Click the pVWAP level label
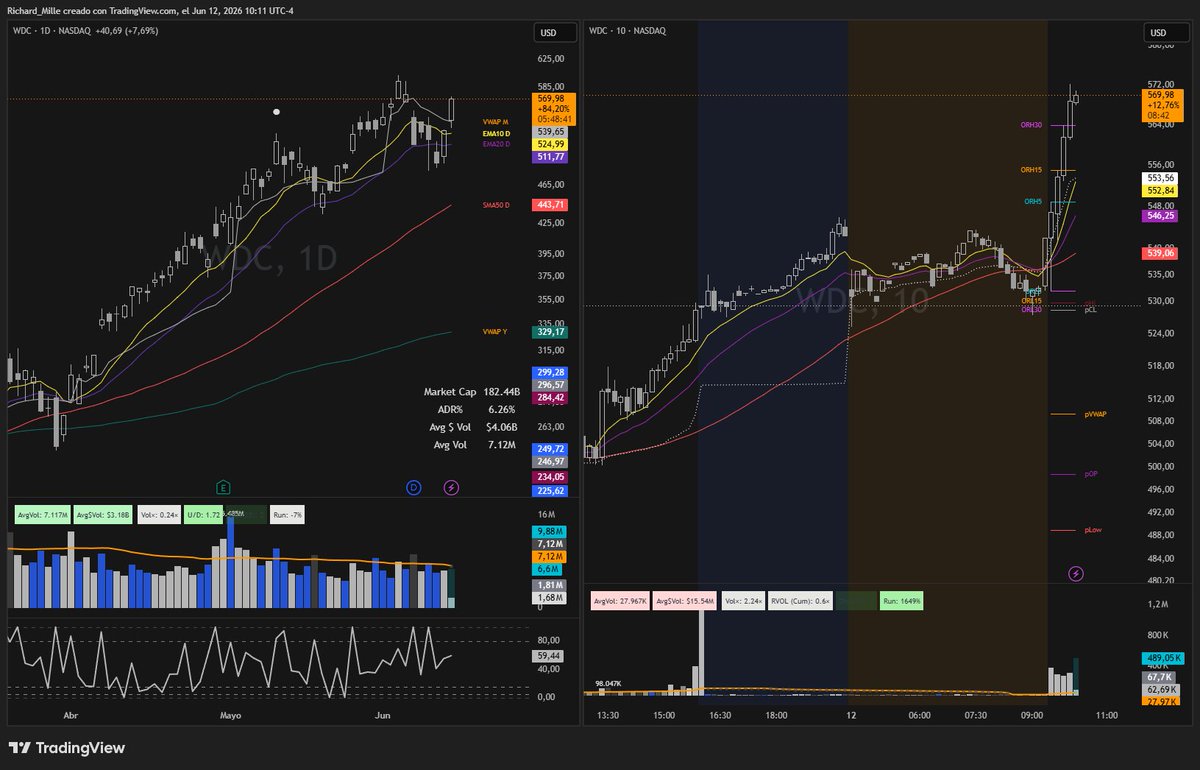This screenshot has width=1200, height=770. point(1094,413)
